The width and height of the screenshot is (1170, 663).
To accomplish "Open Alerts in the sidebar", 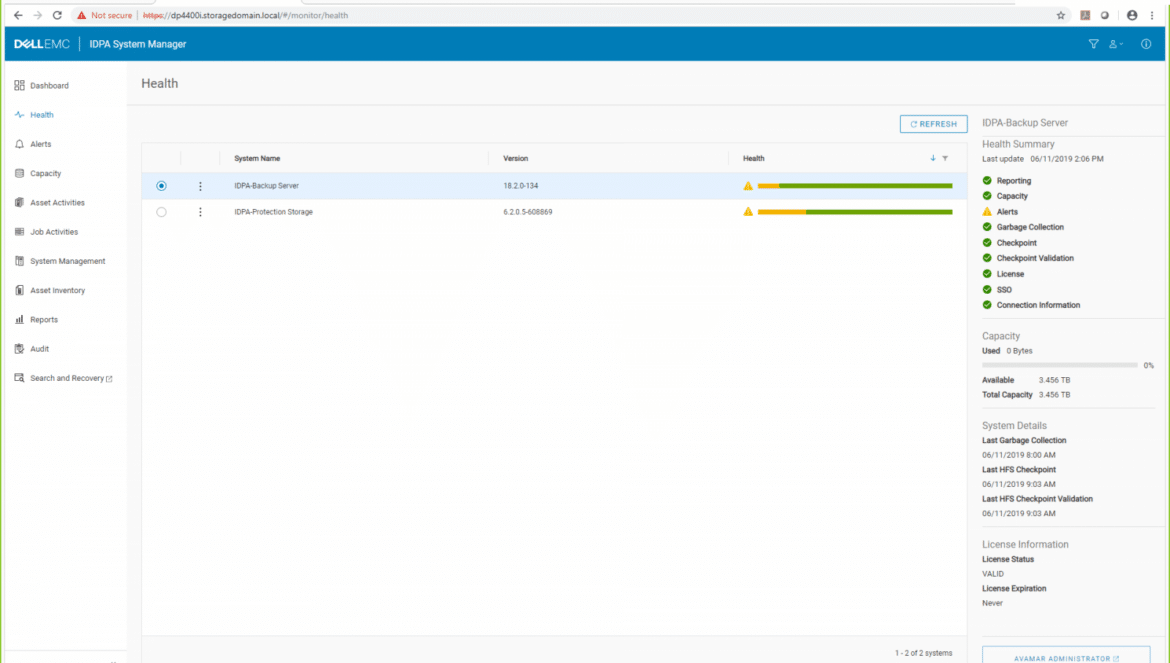I will [41, 144].
